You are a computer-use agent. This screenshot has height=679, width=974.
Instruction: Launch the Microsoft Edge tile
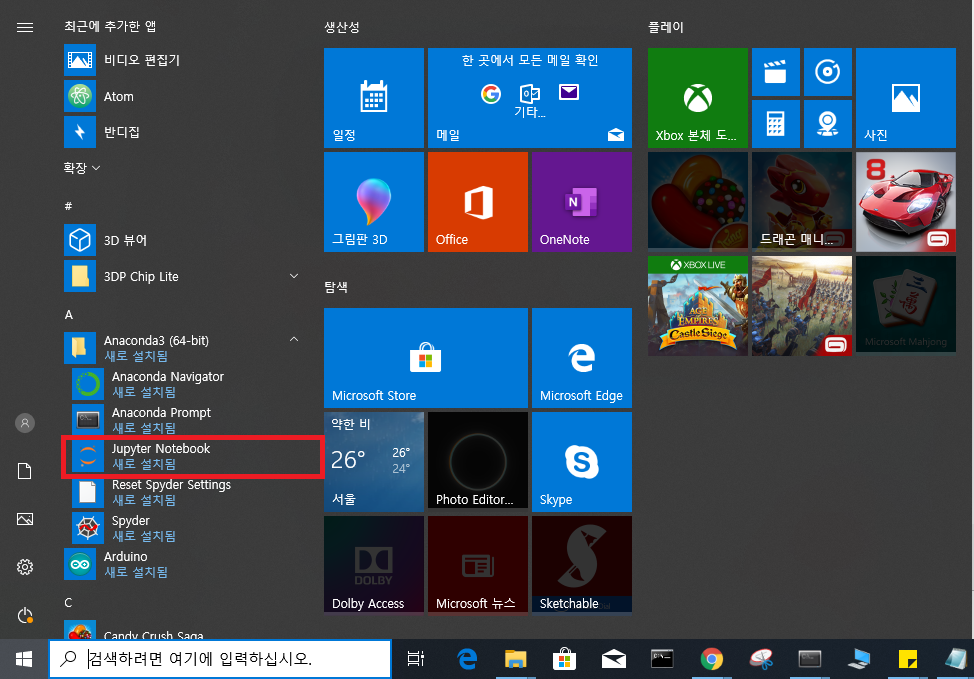click(581, 358)
